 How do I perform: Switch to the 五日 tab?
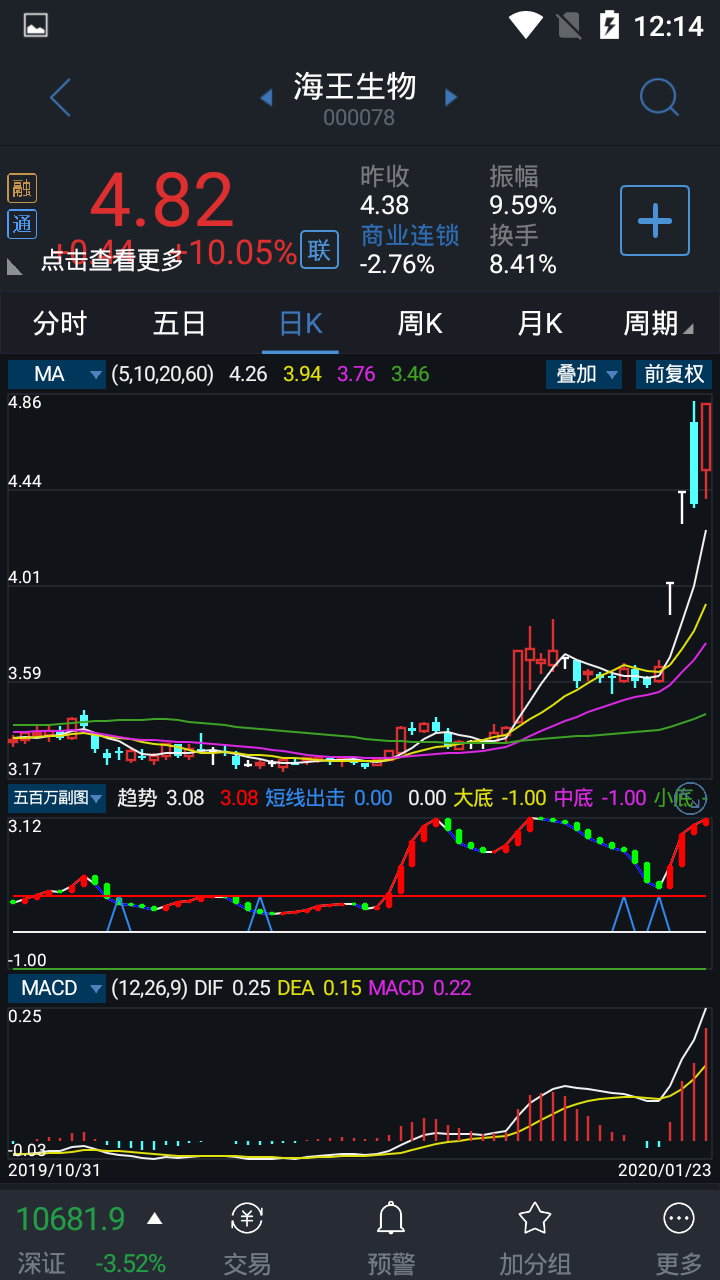pos(180,323)
